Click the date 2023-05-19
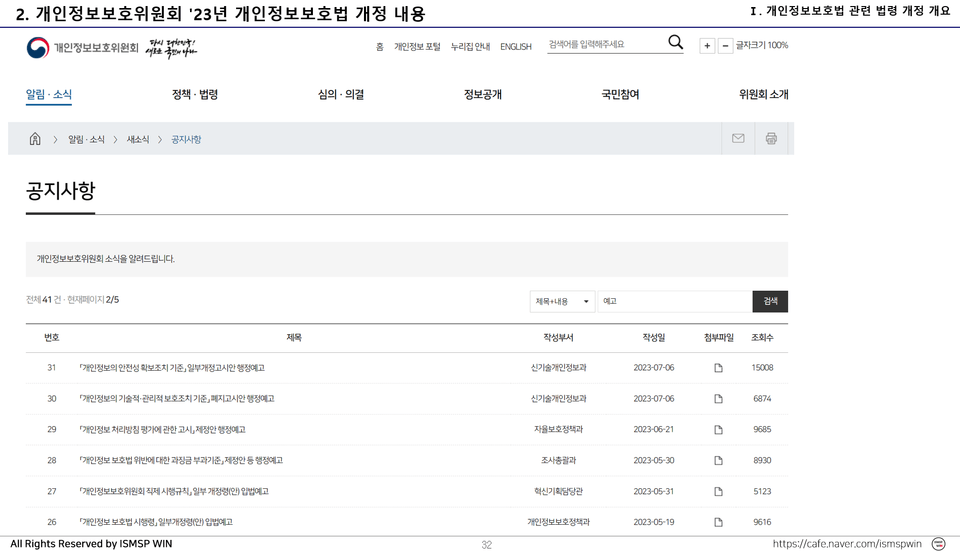Image resolution: width=960 pixels, height=551 pixels. pos(654,522)
